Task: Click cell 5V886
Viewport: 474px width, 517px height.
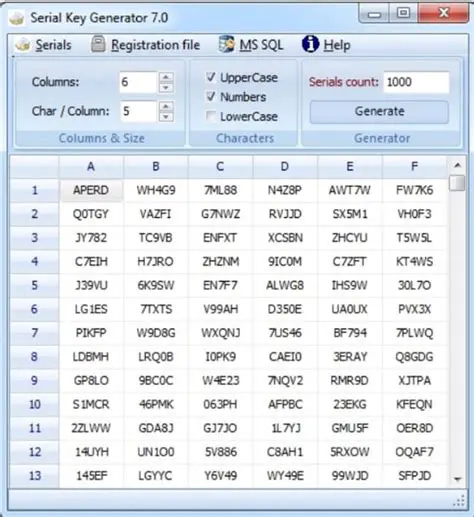Action: [220, 452]
